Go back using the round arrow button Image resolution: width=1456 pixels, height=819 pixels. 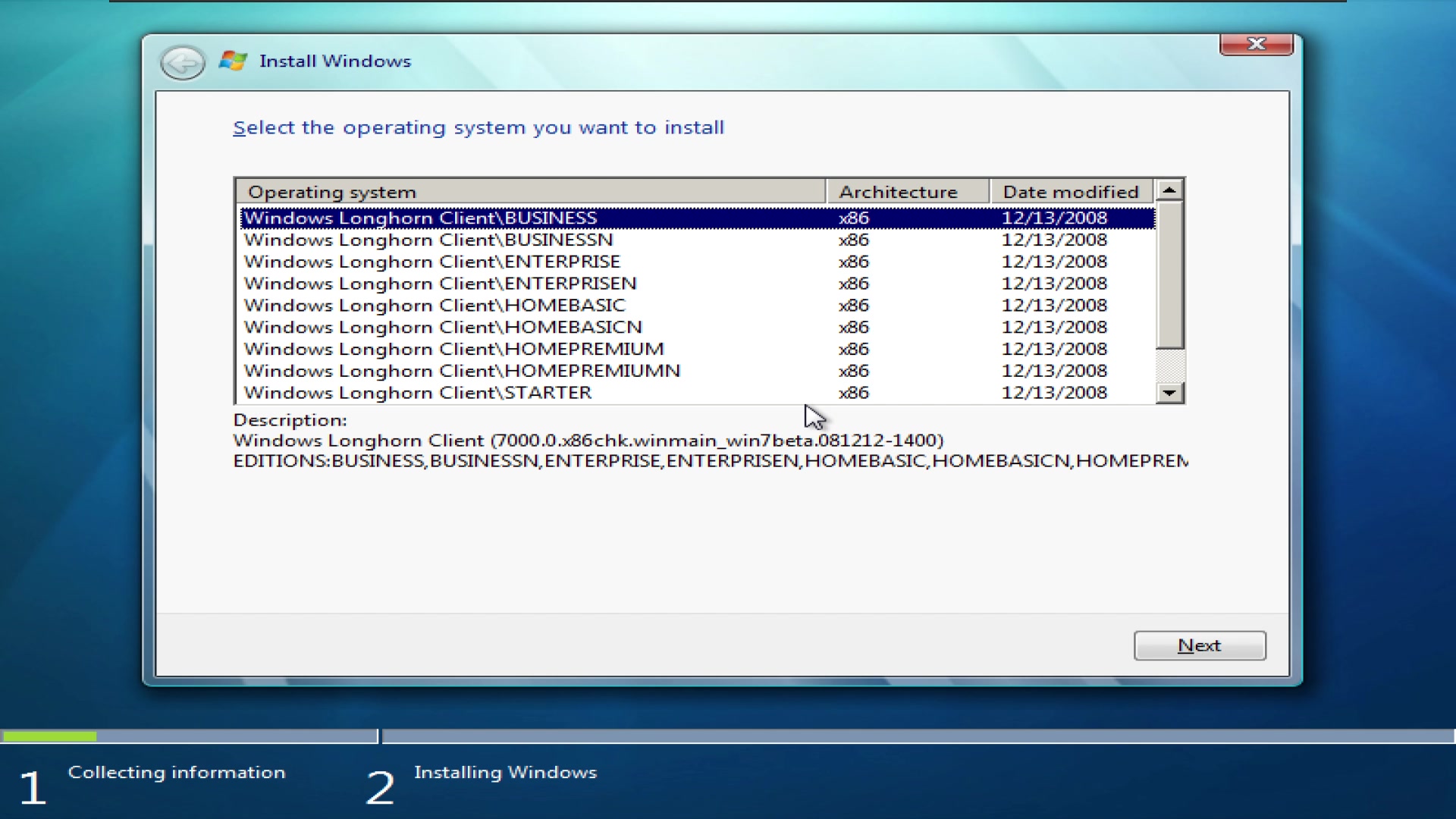[x=182, y=63]
